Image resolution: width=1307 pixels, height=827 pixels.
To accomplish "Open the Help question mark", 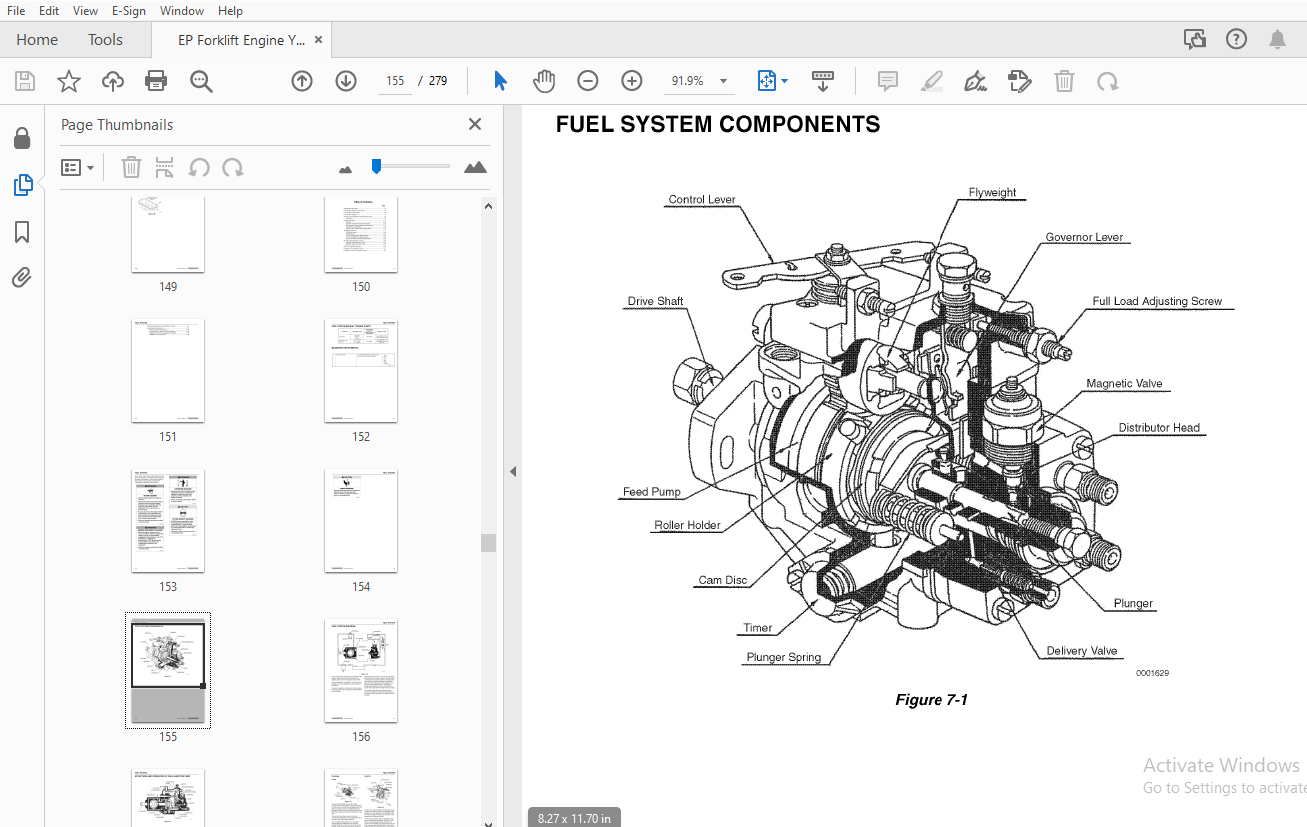I will [1236, 40].
